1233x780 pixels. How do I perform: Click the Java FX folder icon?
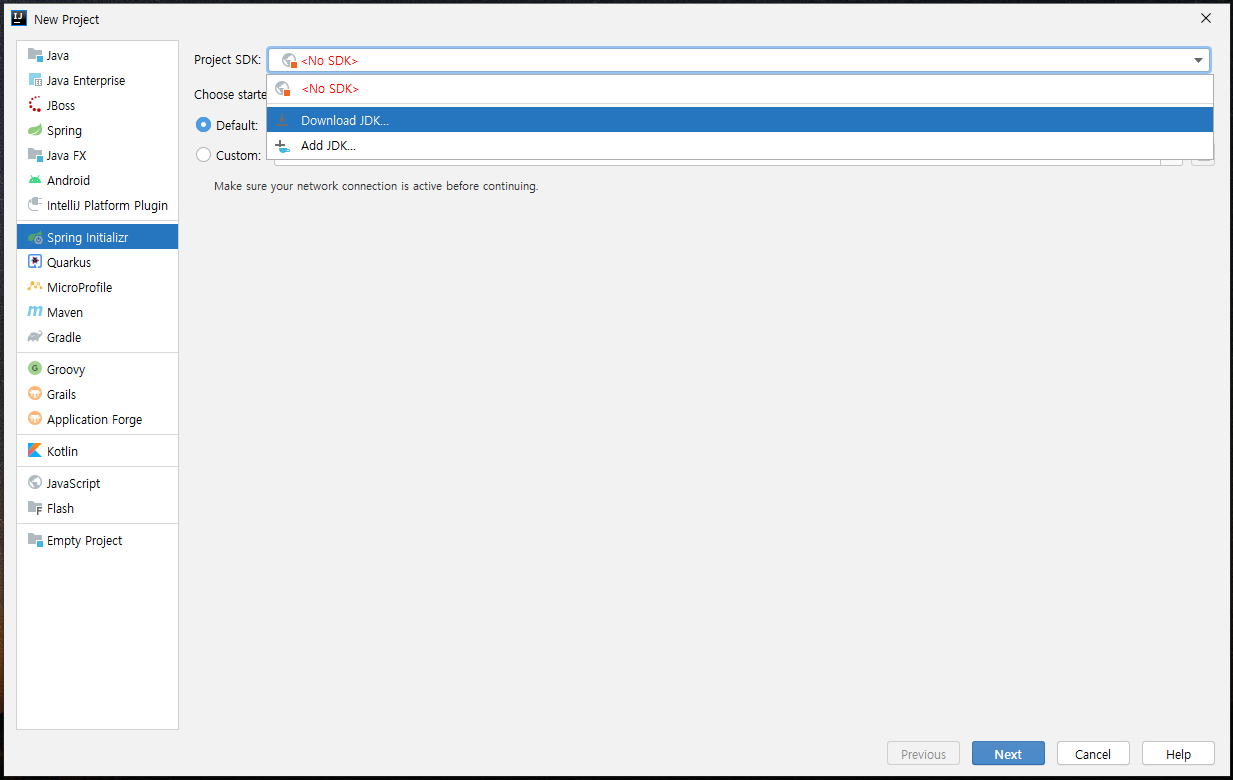click(x=35, y=155)
